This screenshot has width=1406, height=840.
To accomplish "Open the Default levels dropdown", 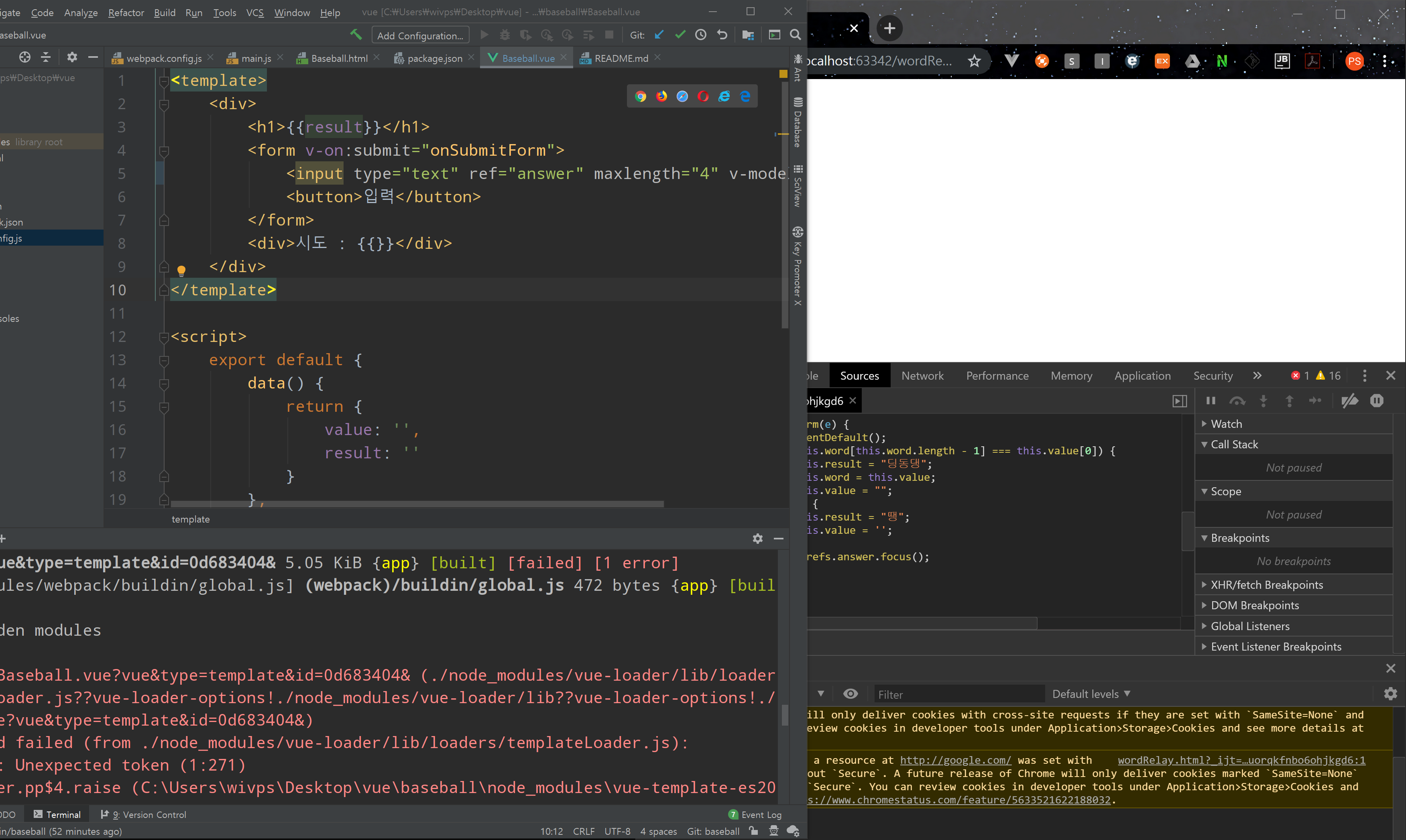I will click(1091, 694).
